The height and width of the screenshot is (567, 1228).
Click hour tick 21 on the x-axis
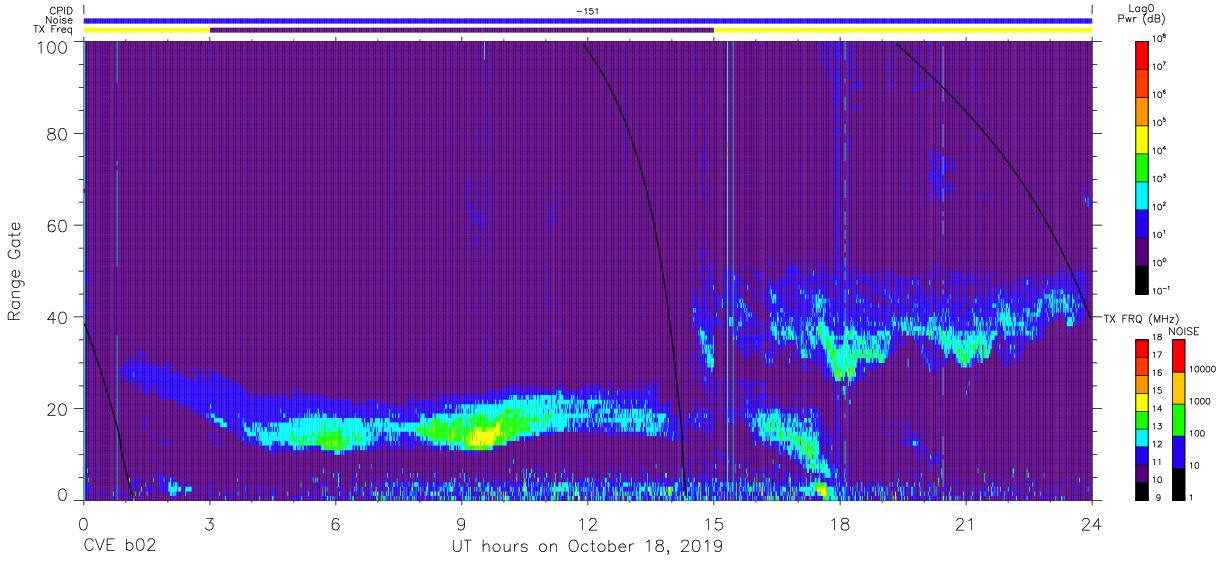pos(965,523)
